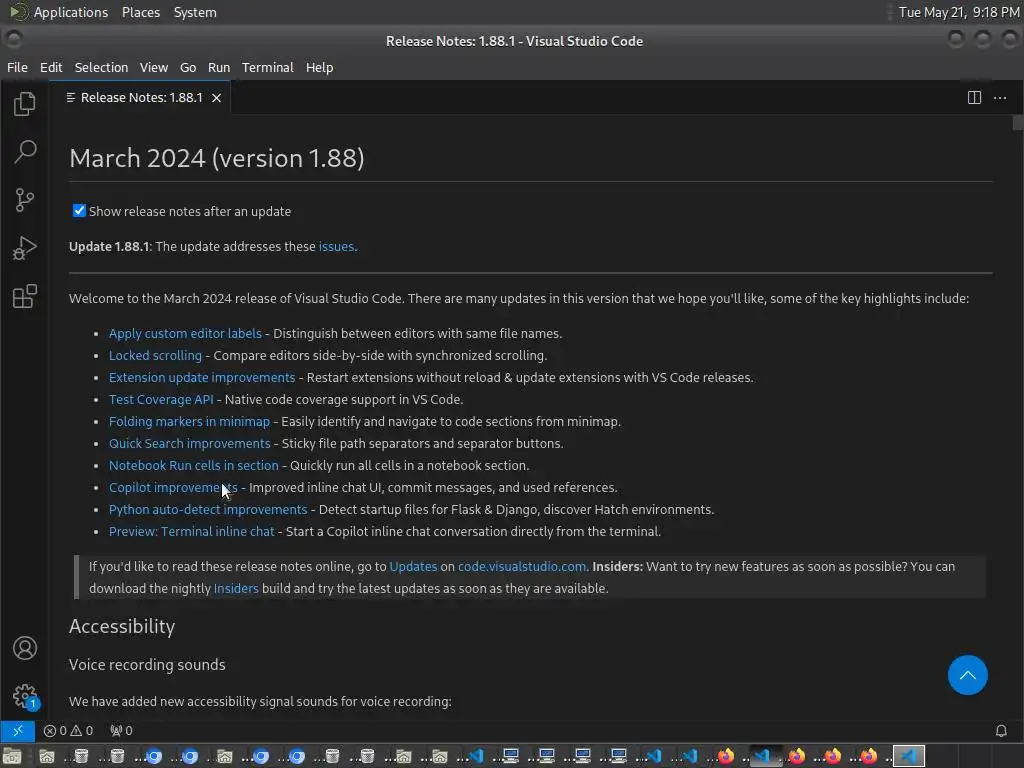
Task: Open the Explorer view in activity bar
Action: coord(24,104)
